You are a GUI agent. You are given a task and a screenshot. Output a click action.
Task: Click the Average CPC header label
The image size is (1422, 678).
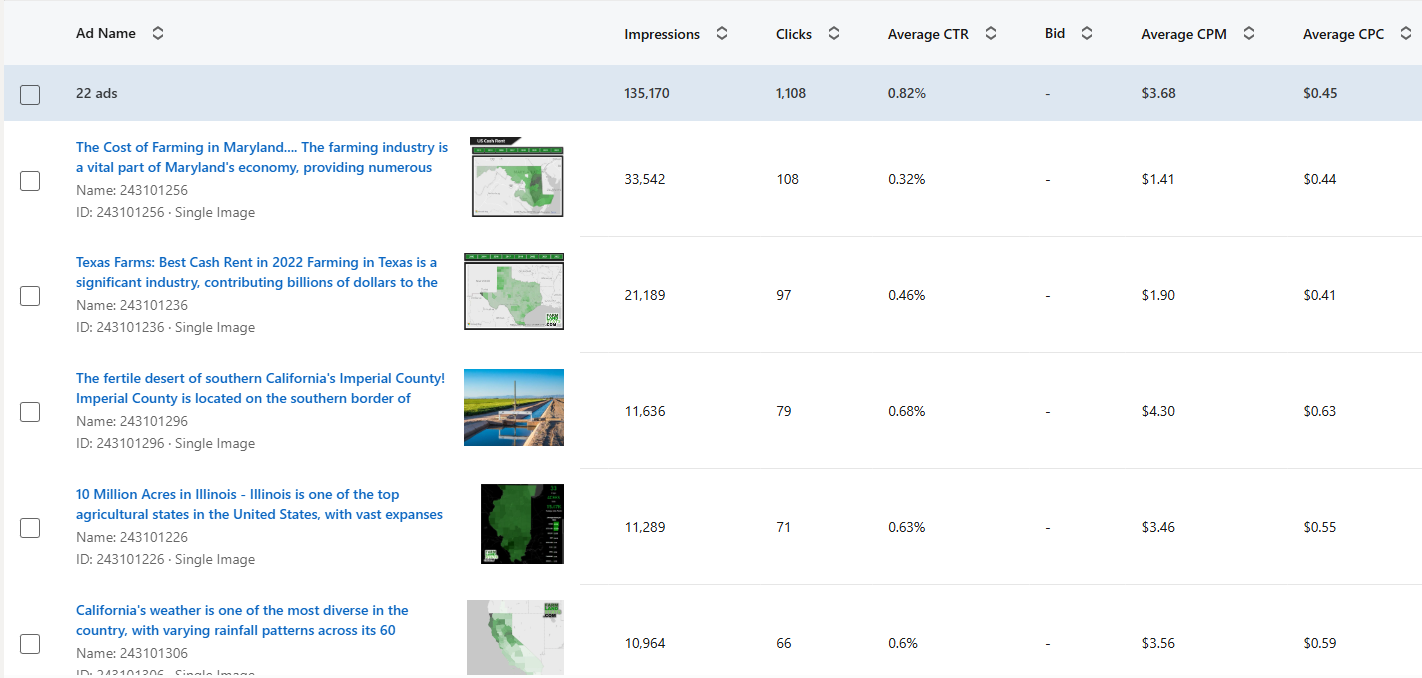pyautogui.click(x=1344, y=34)
